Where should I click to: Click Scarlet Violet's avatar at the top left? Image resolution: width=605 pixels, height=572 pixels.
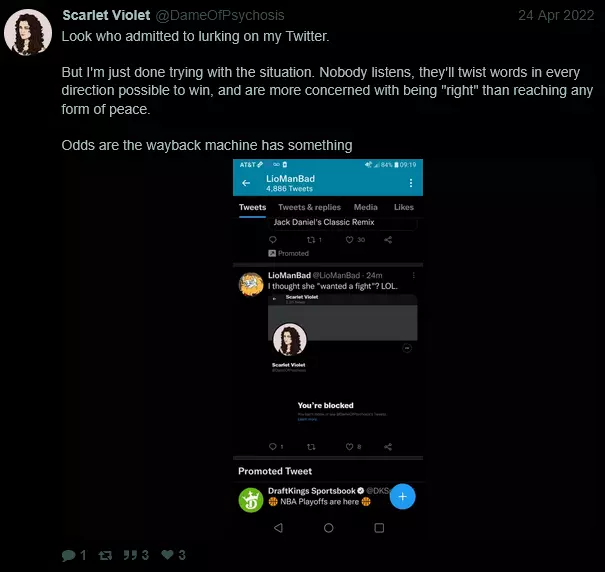tap(28, 32)
